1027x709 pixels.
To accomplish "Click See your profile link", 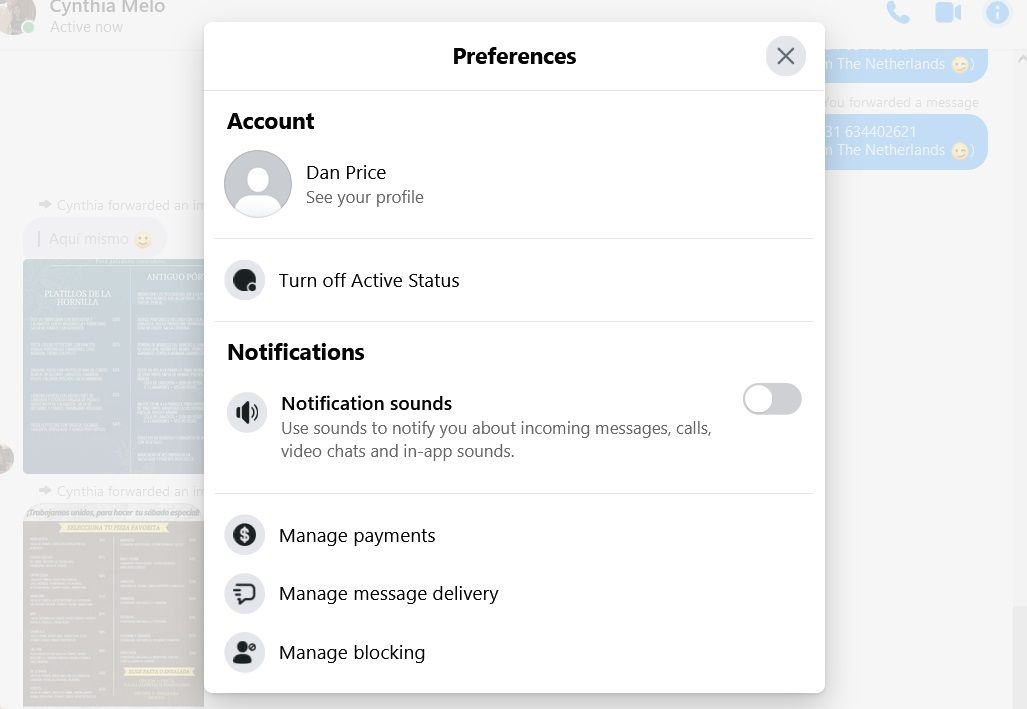I will 364,197.
